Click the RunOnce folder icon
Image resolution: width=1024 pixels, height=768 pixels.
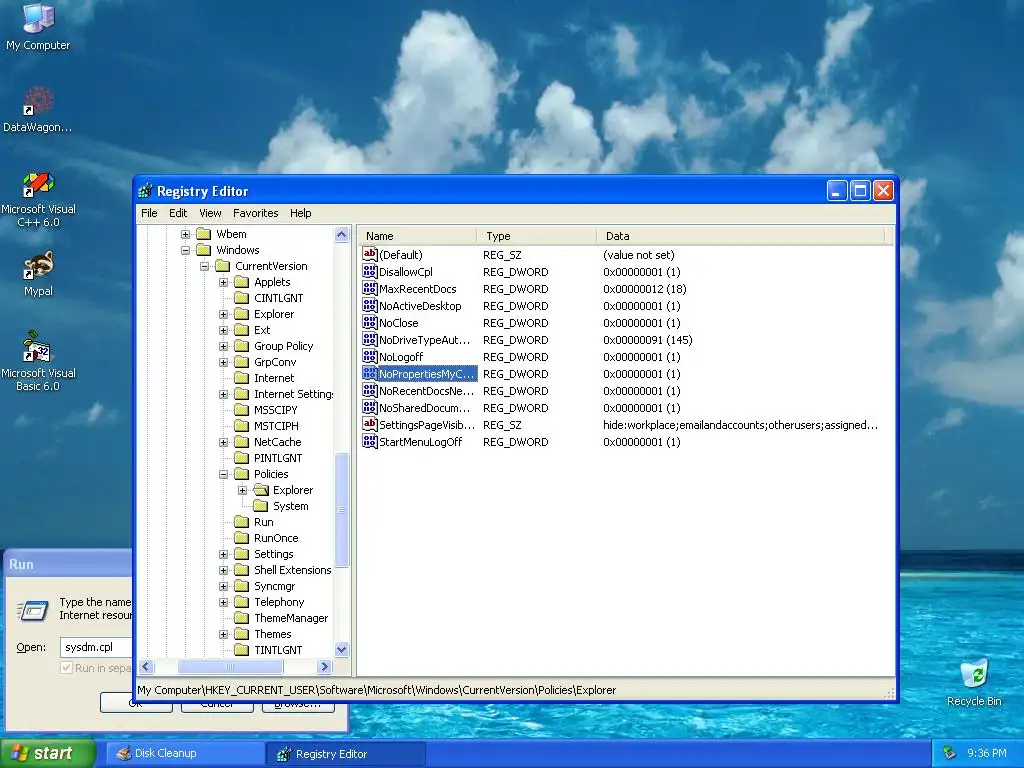[x=242, y=538]
